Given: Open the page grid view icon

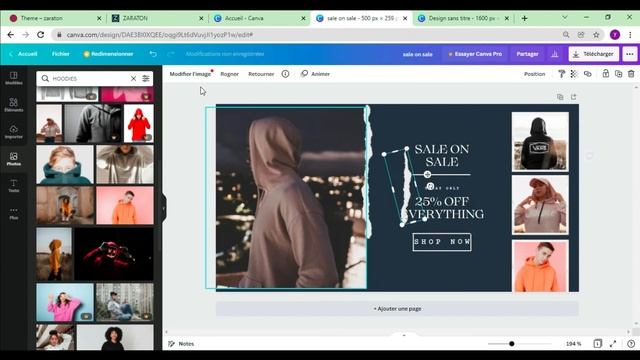Looking at the screenshot, I should [x=598, y=344].
